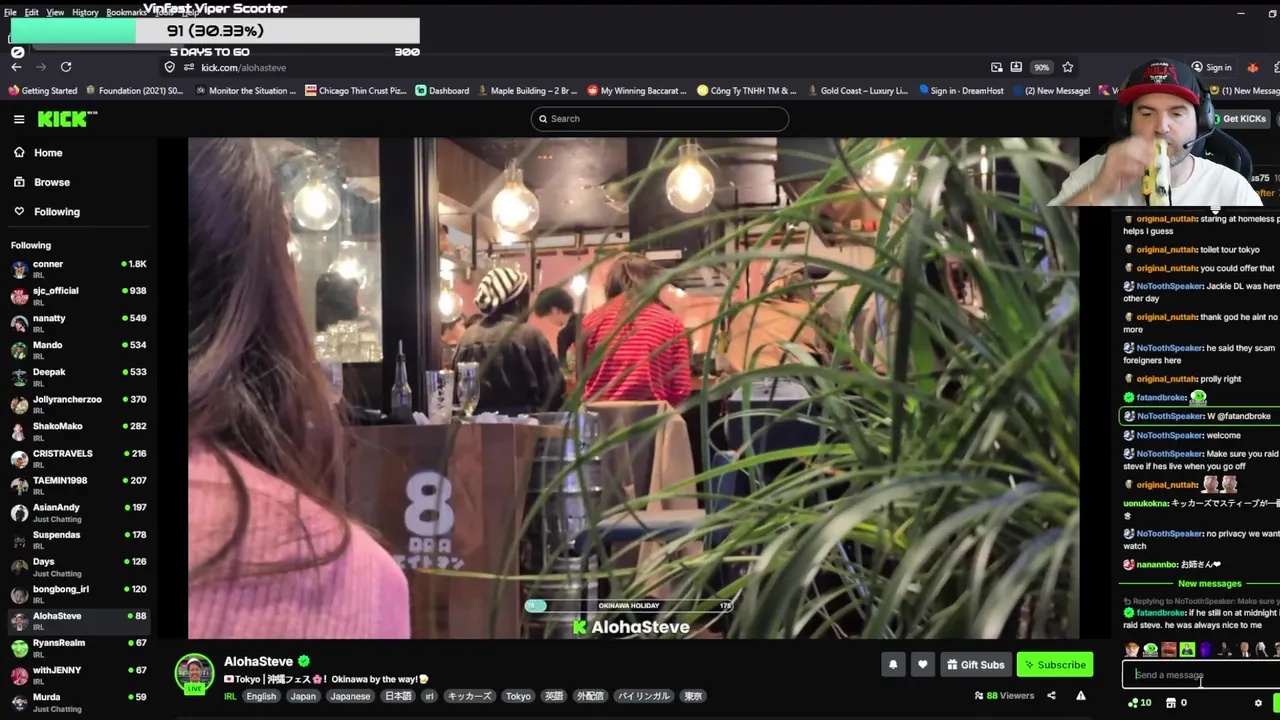Open the History menu
Screen dimensions: 1280x720
tap(85, 12)
